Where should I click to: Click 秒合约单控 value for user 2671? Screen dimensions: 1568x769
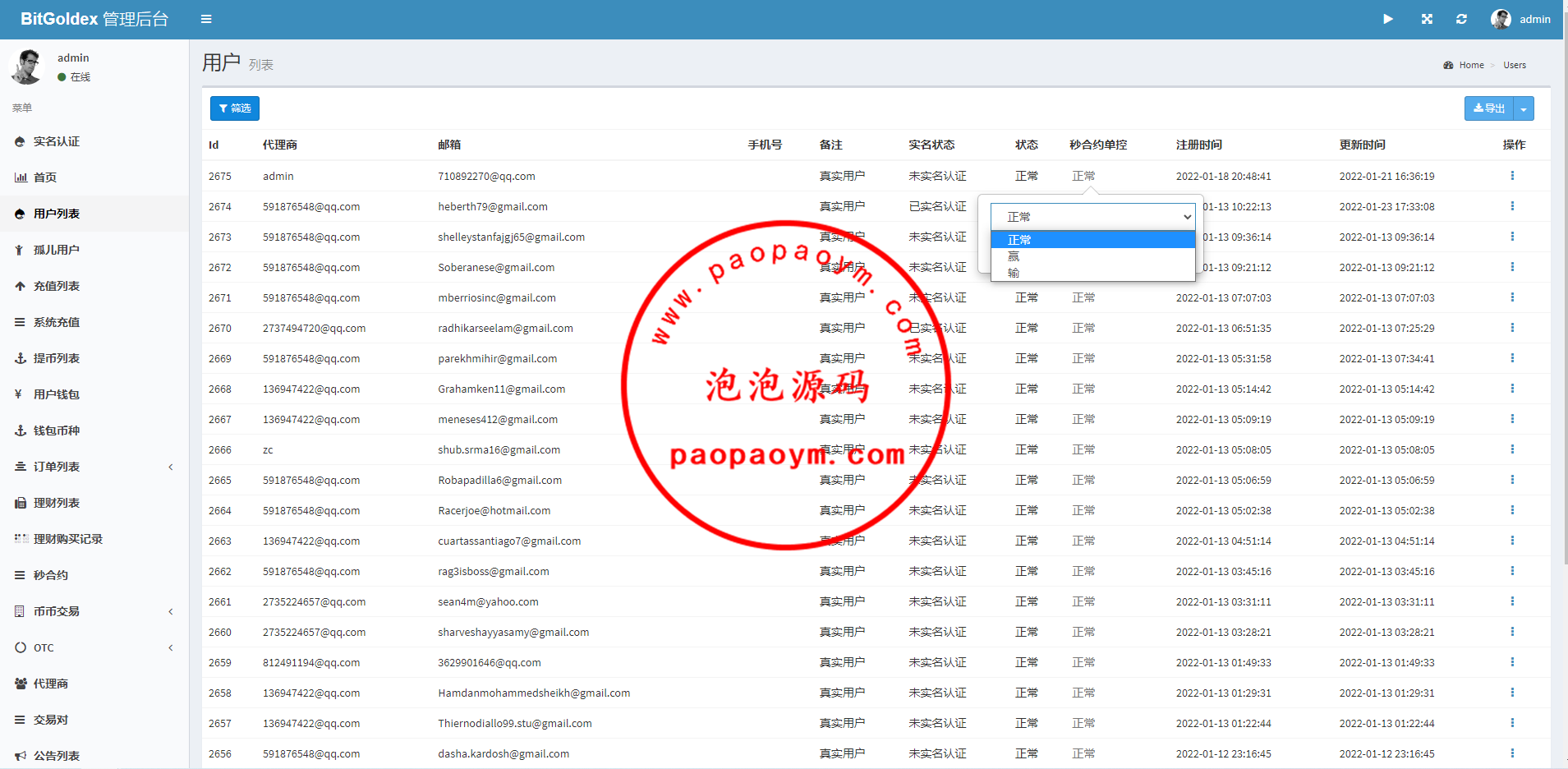click(1083, 297)
